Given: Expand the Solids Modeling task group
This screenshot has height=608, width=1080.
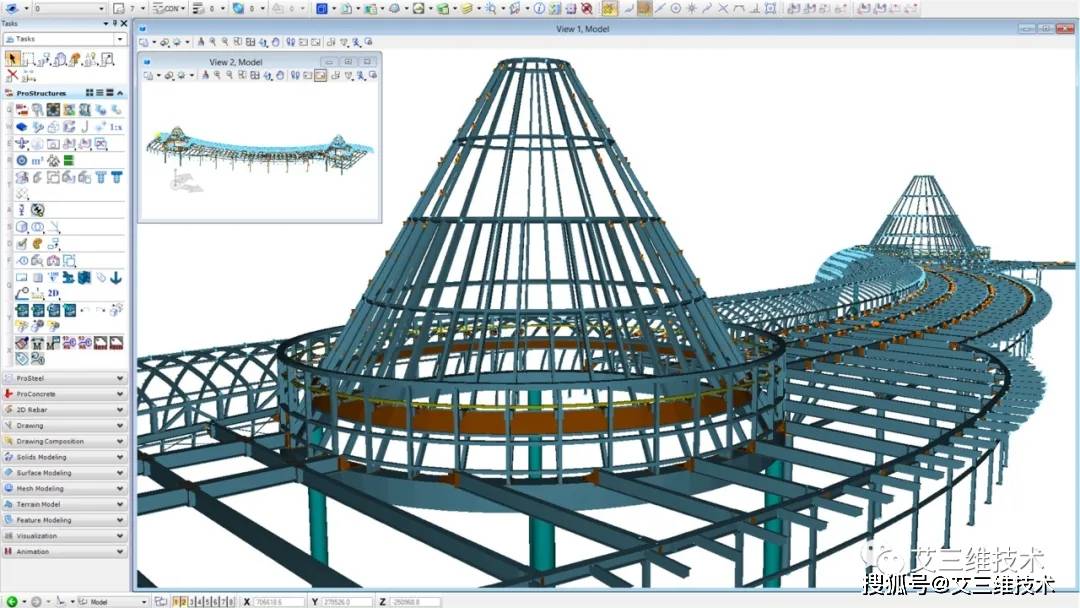Looking at the screenshot, I should coord(66,457).
